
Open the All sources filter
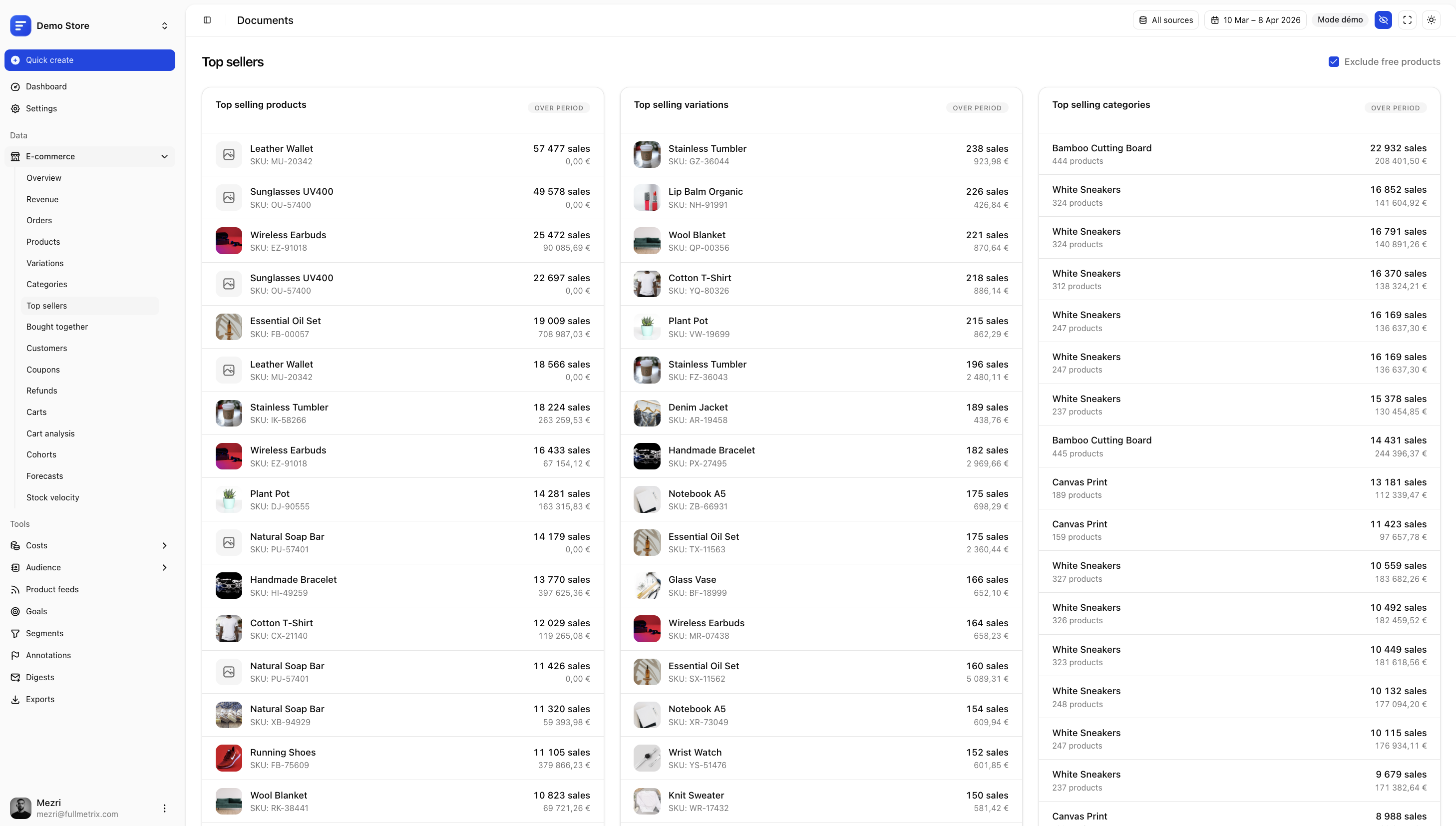click(x=1165, y=20)
